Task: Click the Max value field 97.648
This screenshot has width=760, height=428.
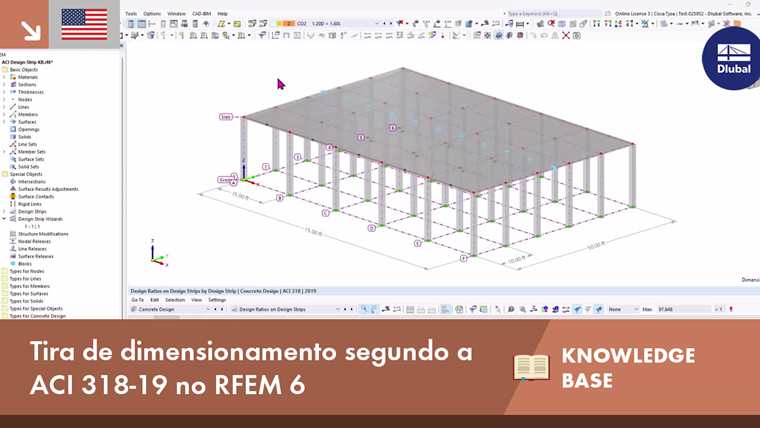Action: pos(683,309)
